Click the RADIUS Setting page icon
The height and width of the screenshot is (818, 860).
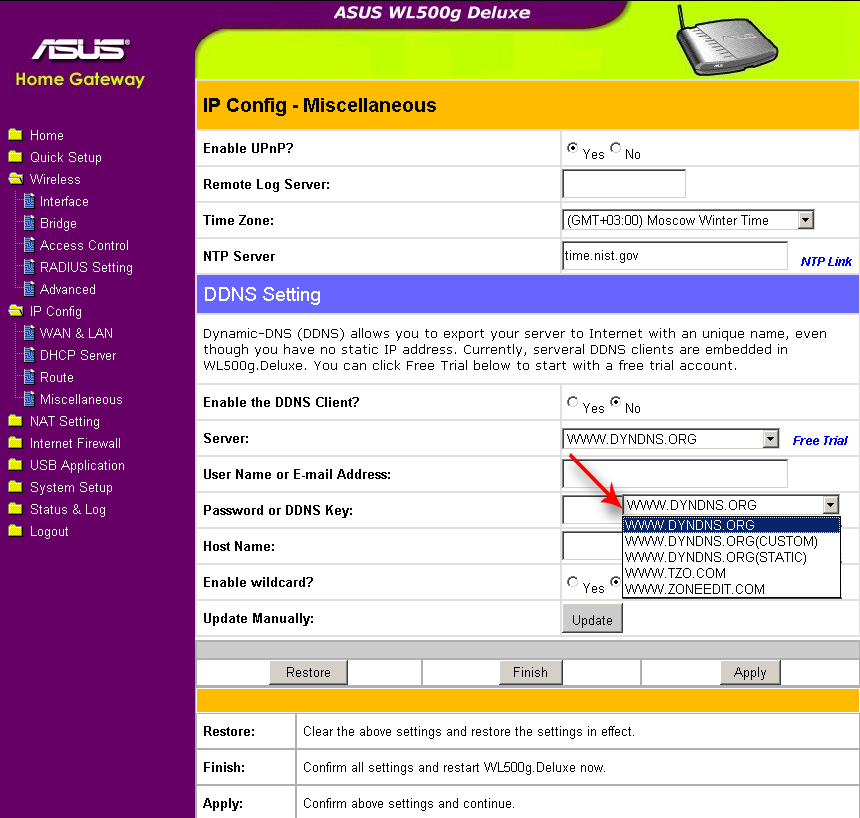click(x=30, y=267)
